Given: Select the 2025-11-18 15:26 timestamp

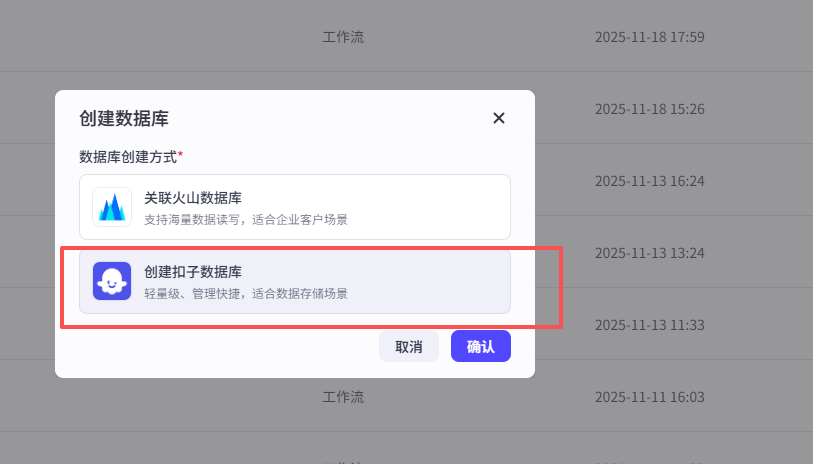Looking at the screenshot, I should [x=650, y=109].
